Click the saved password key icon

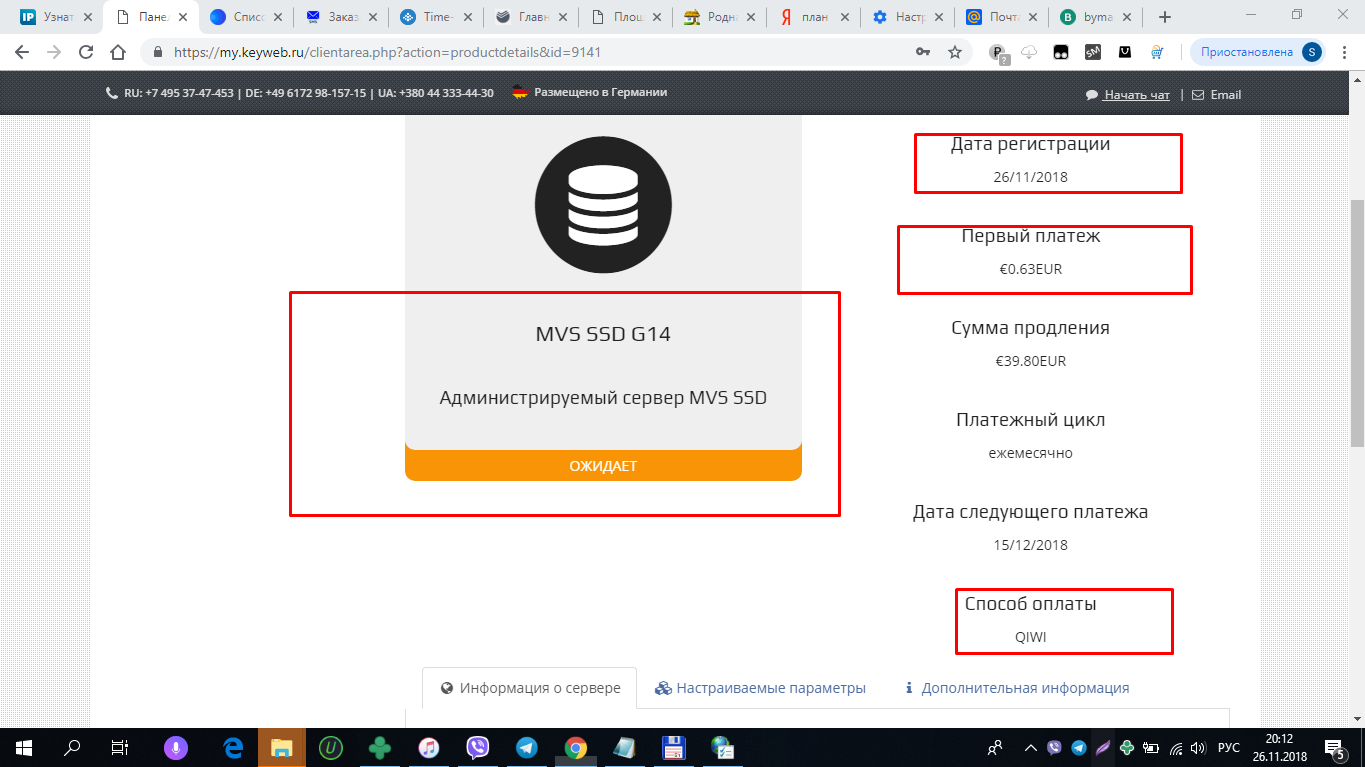922,52
